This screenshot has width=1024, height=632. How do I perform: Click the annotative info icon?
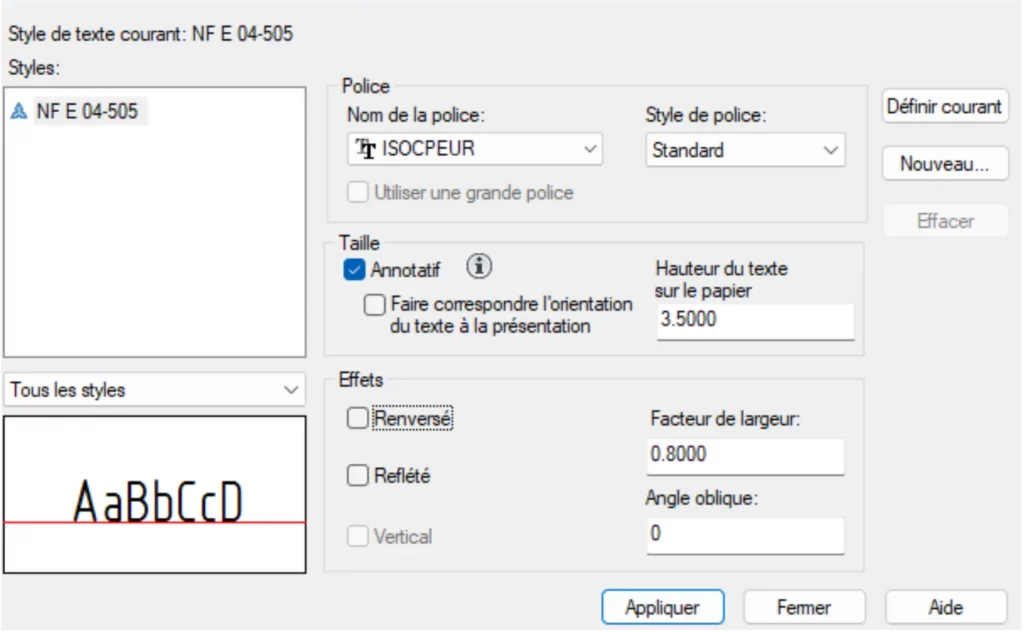pyautogui.click(x=481, y=267)
